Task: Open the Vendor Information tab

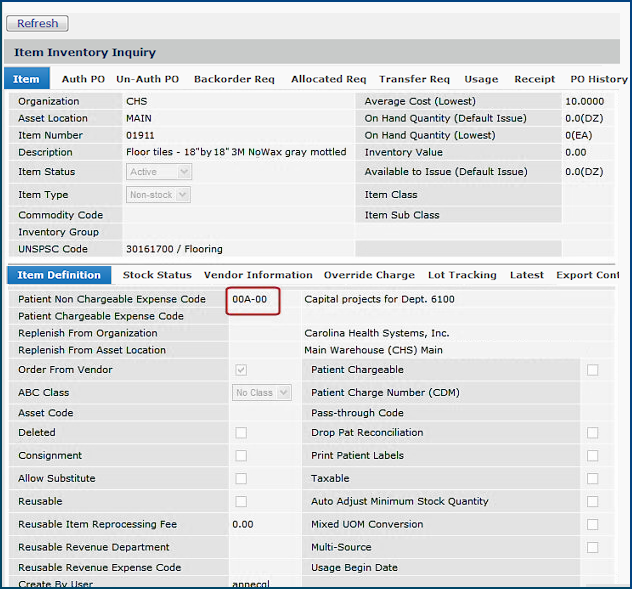Action: (x=258, y=275)
